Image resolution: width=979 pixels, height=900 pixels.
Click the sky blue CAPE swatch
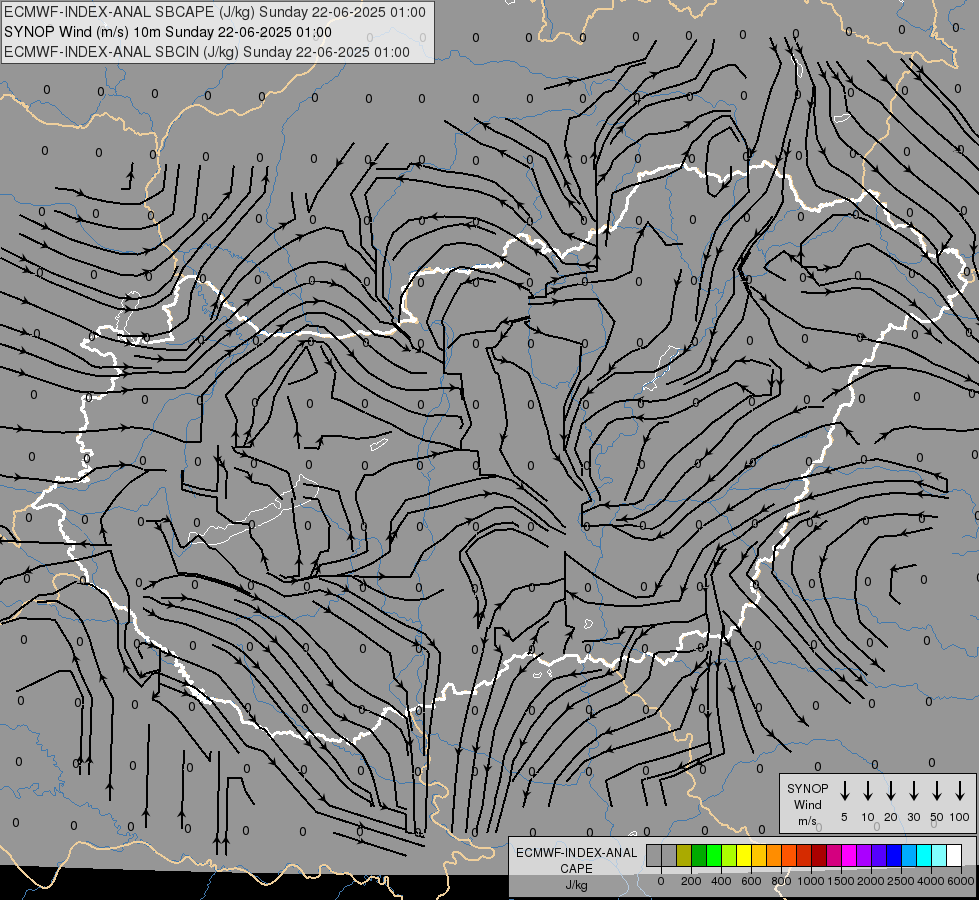(910, 855)
